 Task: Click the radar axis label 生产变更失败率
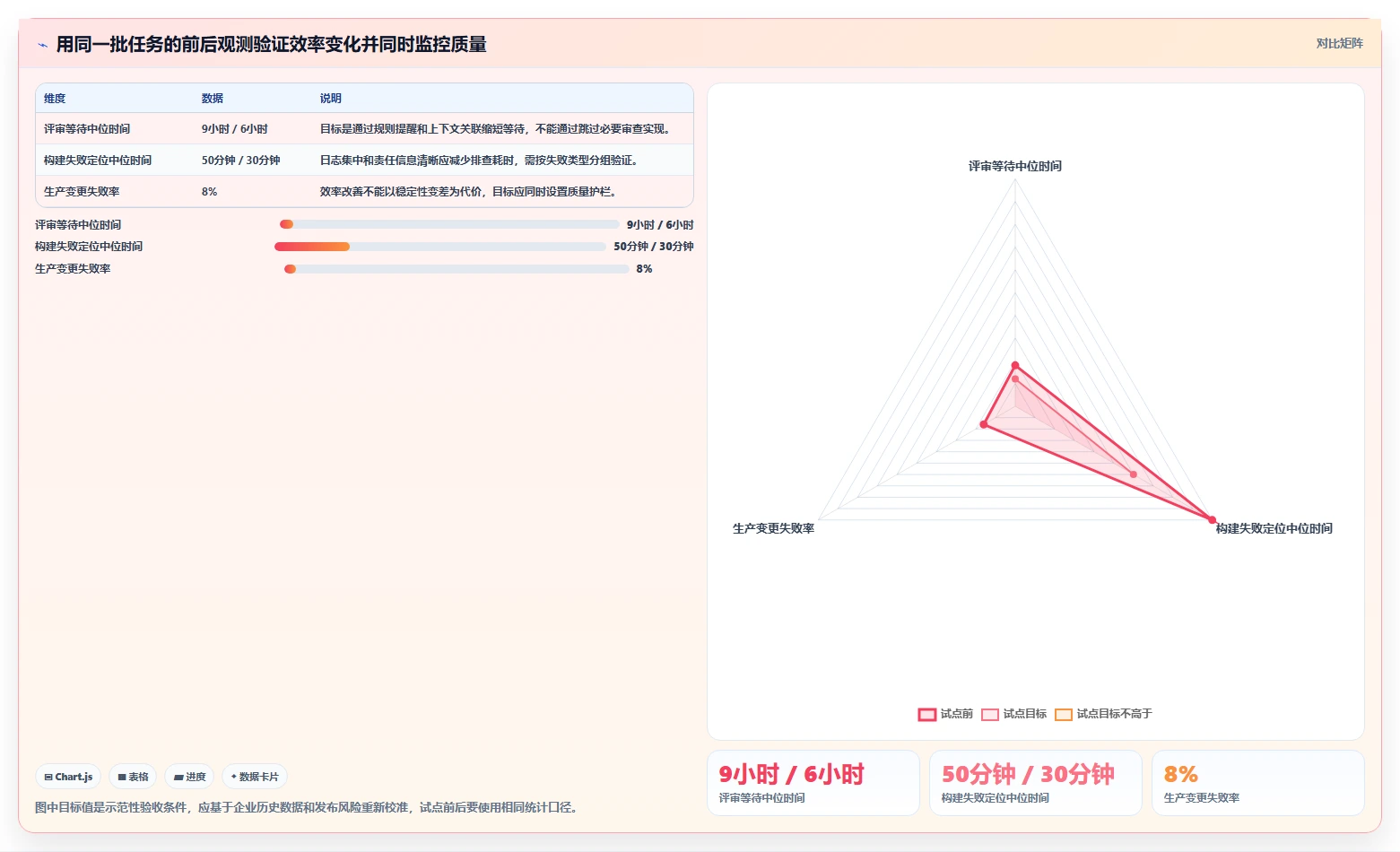coord(774,528)
